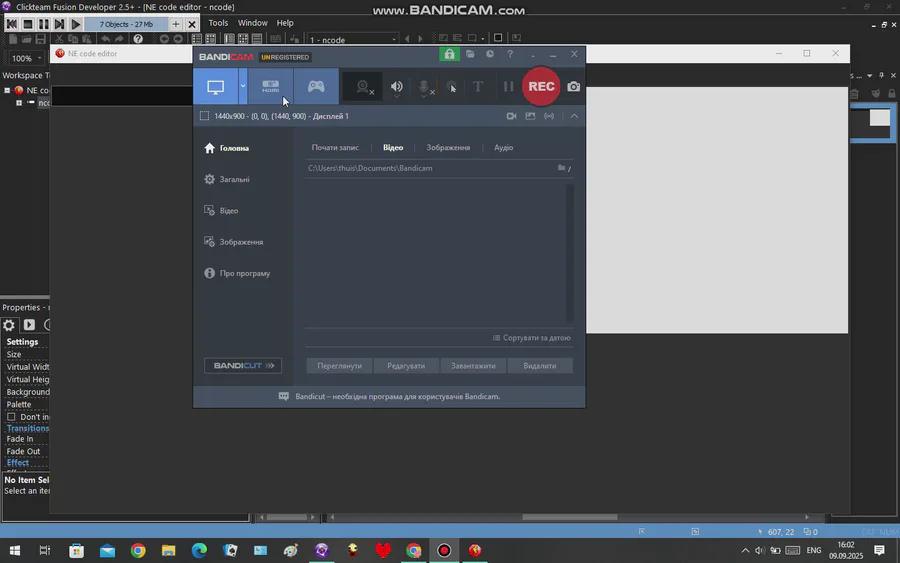Viewport: 900px width, 563px height.
Task: Switch to the Відео tab
Action: (x=393, y=147)
